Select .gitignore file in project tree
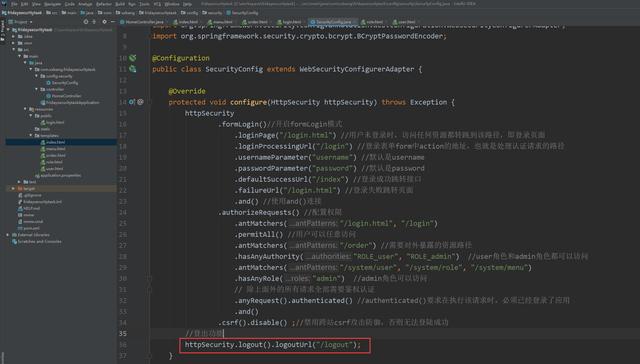Viewport: 640px width, 364px height. (29, 195)
